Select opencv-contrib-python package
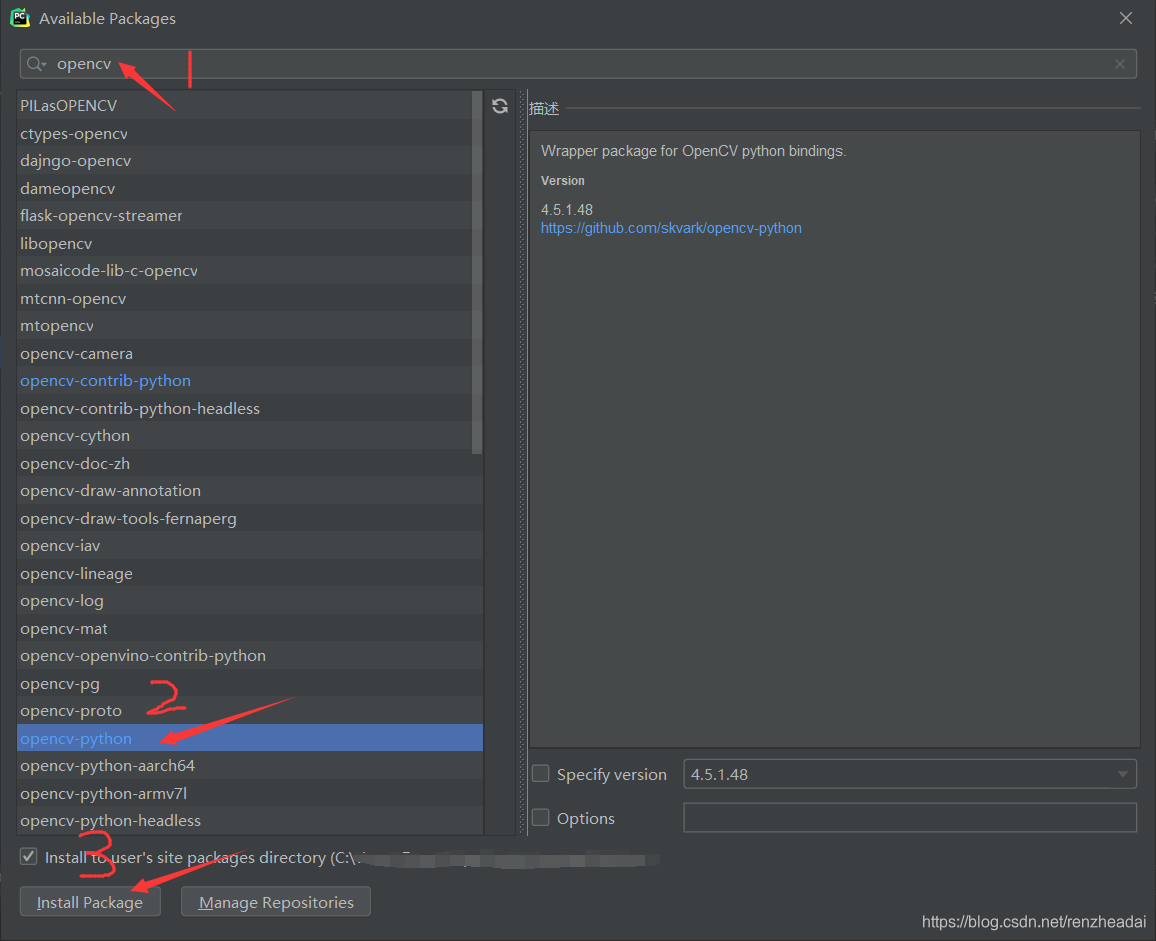 250,381
